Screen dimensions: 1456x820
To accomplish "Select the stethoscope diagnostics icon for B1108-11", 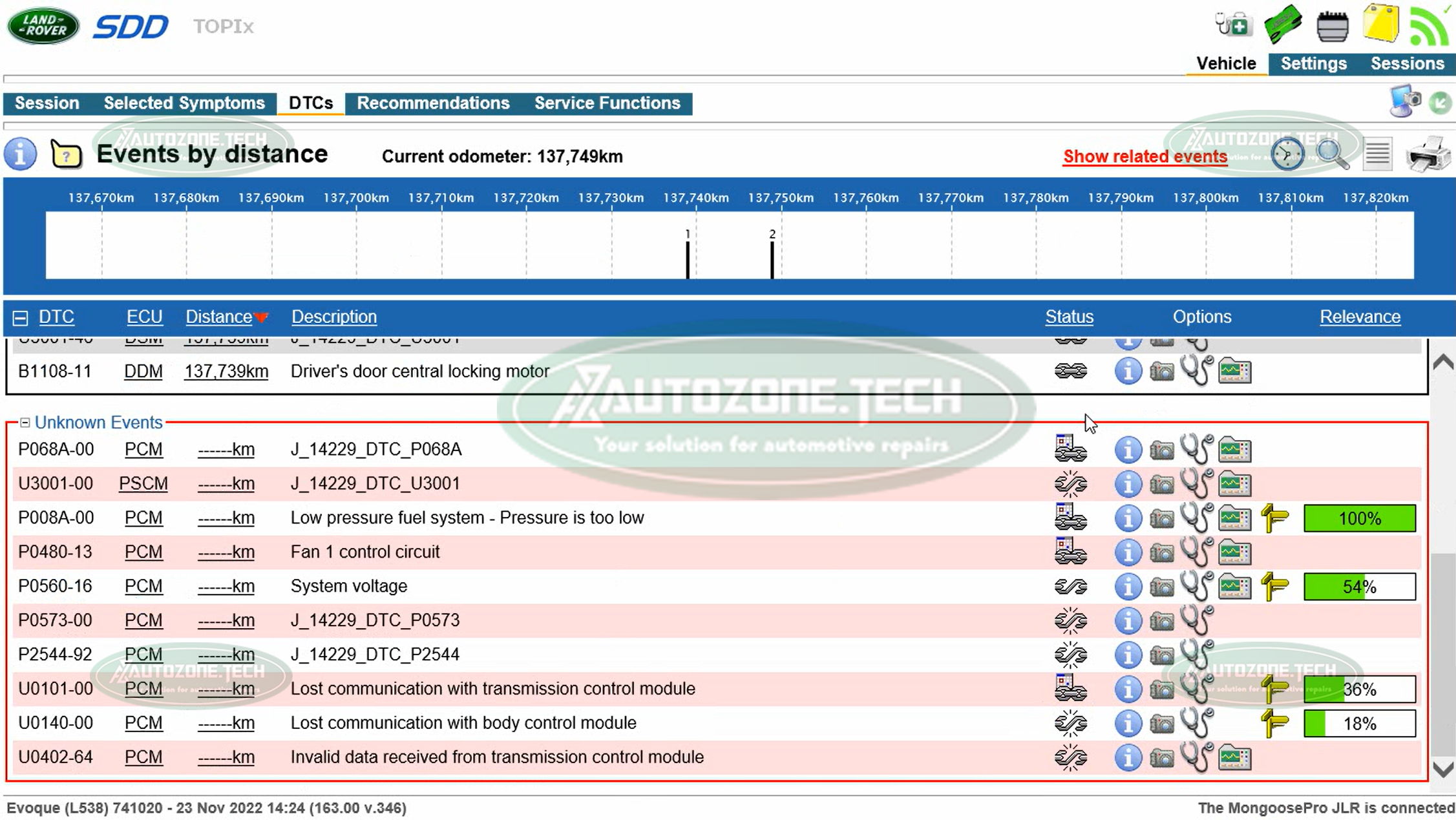I will pos(1199,371).
